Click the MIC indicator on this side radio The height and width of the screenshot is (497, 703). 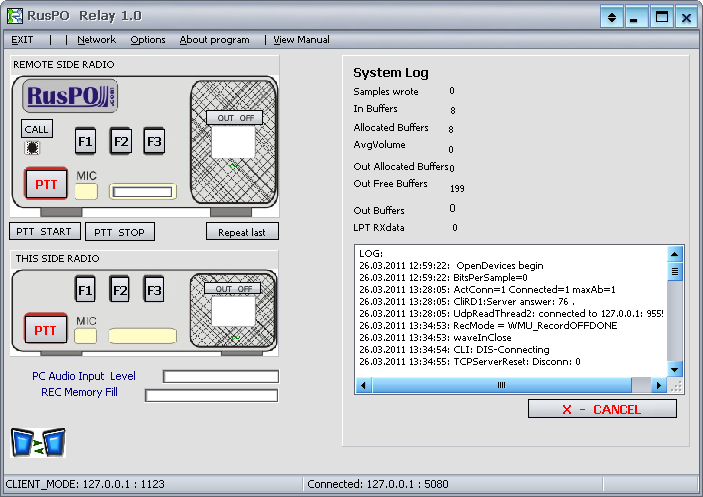(x=86, y=336)
